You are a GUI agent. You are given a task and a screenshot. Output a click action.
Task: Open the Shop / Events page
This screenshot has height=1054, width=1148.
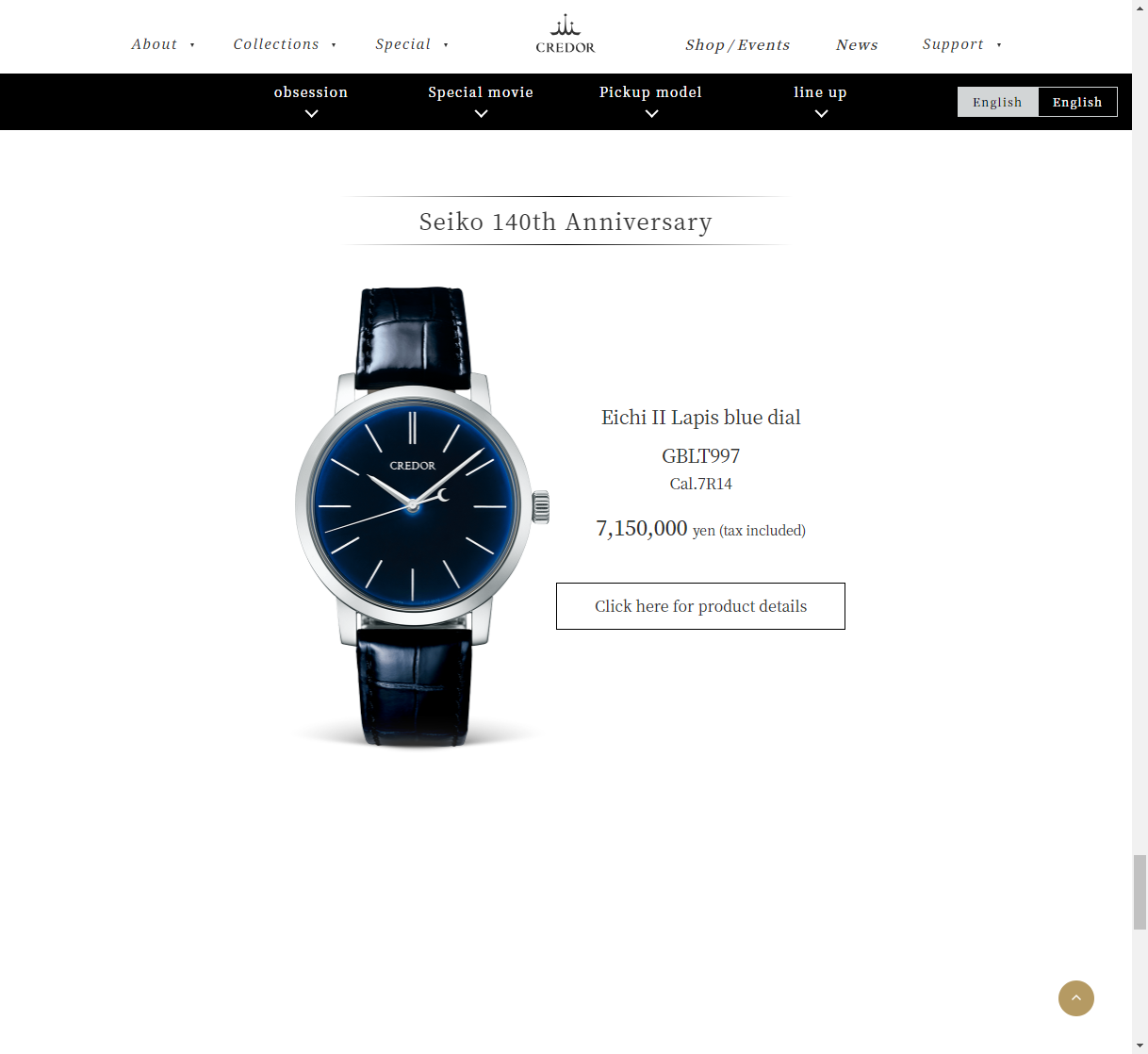point(737,45)
